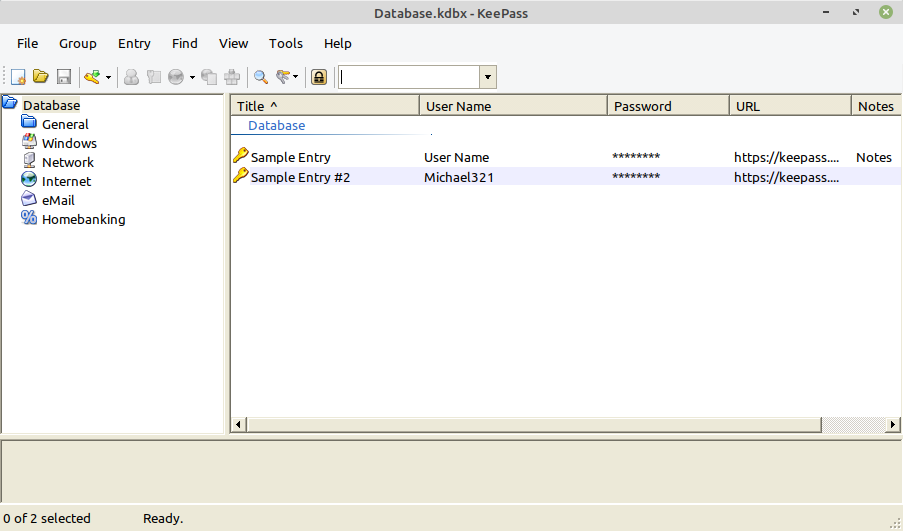Select the Sample Entry #2 row

point(566,177)
